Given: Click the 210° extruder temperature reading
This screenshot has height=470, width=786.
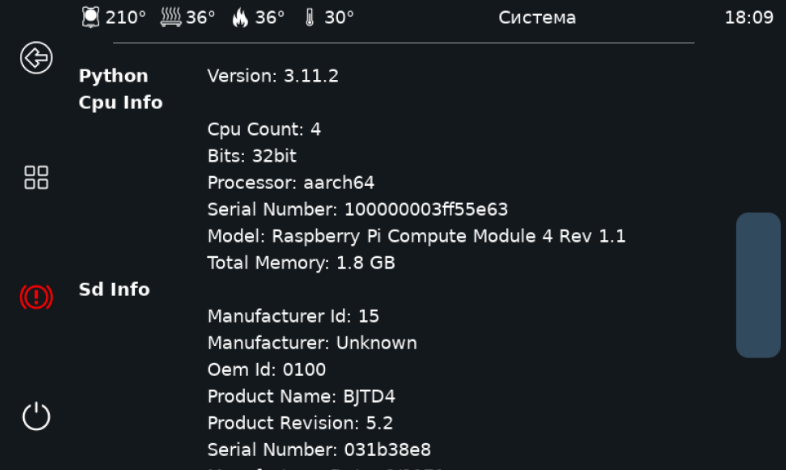Looking at the screenshot, I should click(x=125, y=18).
